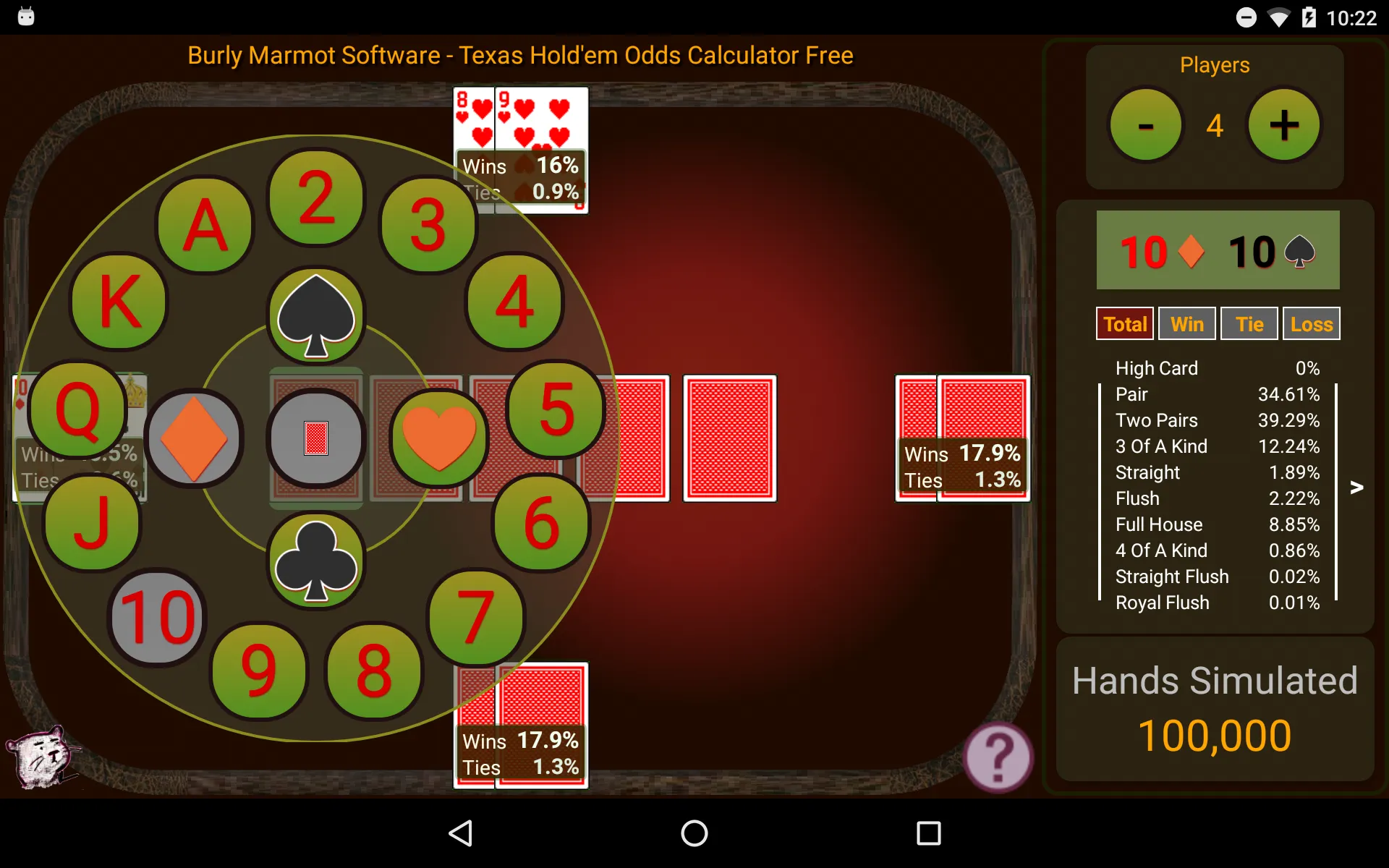The width and height of the screenshot is (1389, 868).
Task: Click Total statistics tab
Action: click(1124, 323)
